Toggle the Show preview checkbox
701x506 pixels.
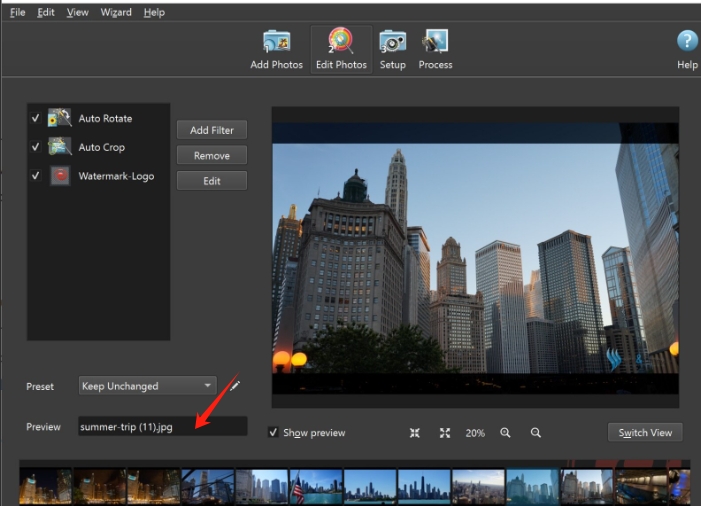(273, 432)
